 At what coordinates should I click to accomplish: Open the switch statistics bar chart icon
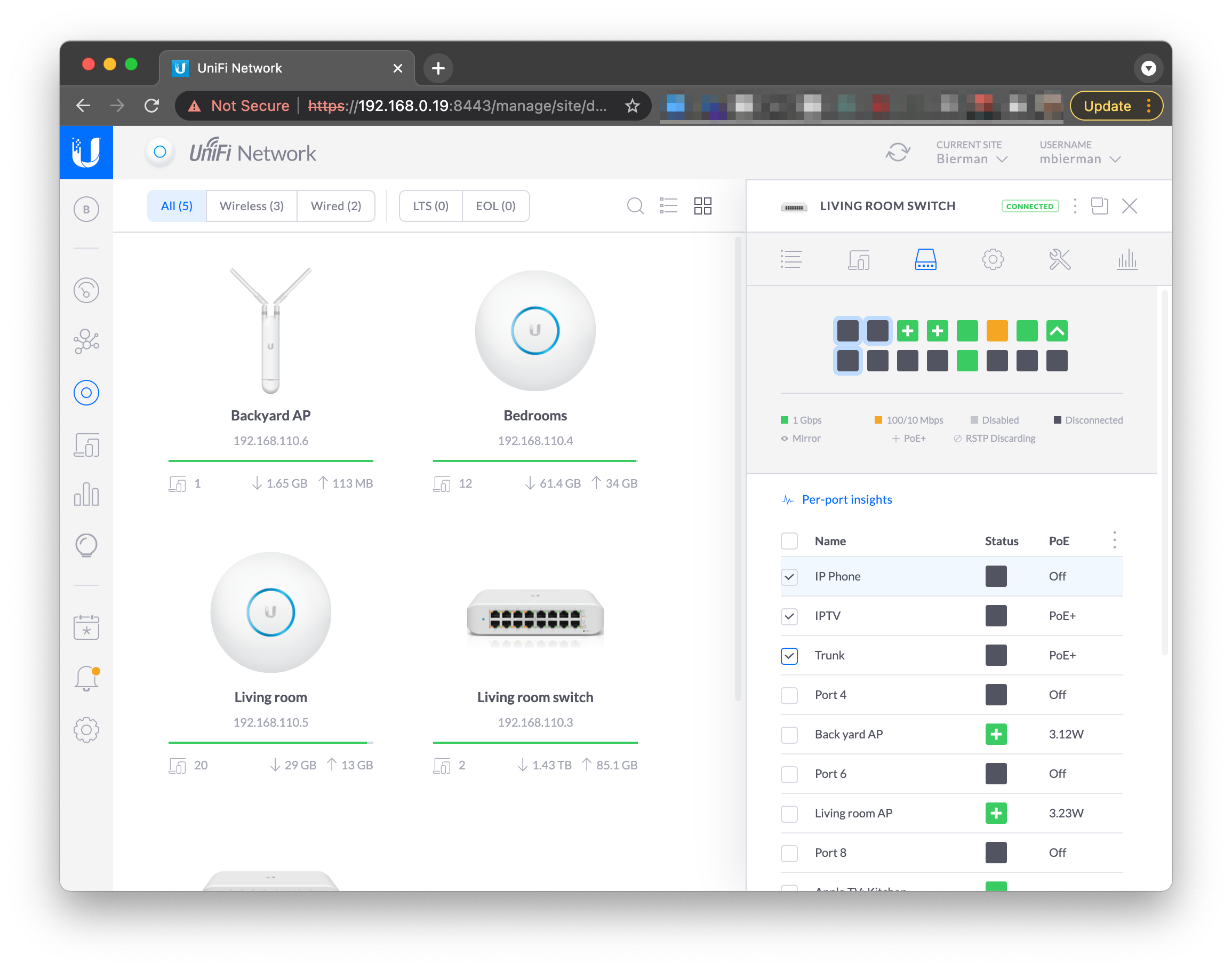point(1126,259)
